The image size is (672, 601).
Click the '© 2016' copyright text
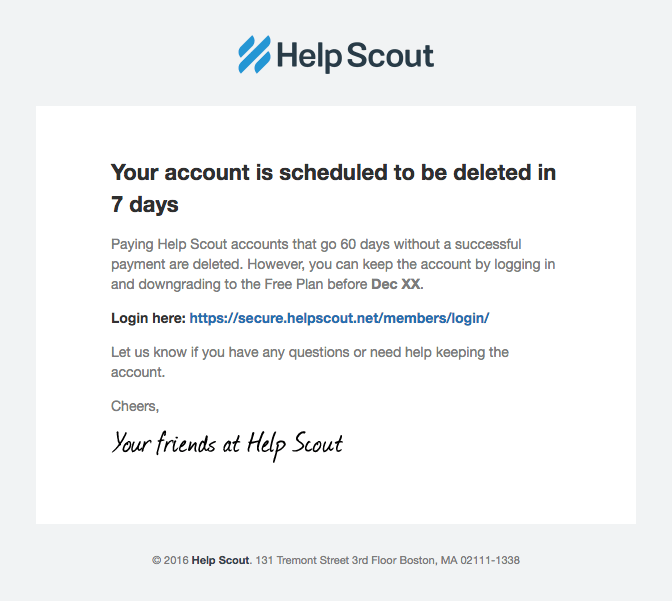pos(170,560)
